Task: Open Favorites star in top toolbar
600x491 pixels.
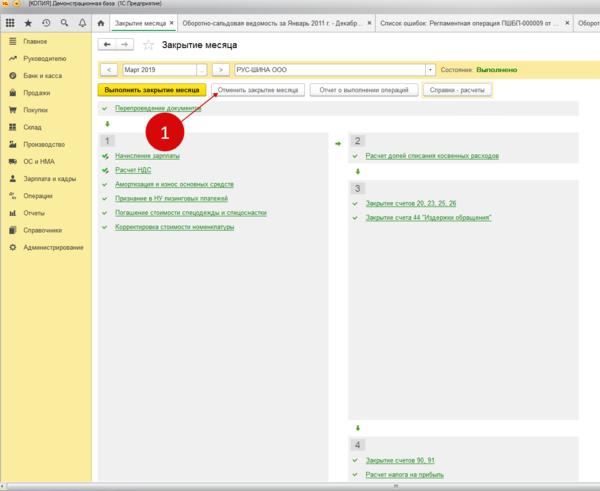Action: pos(28,23)
